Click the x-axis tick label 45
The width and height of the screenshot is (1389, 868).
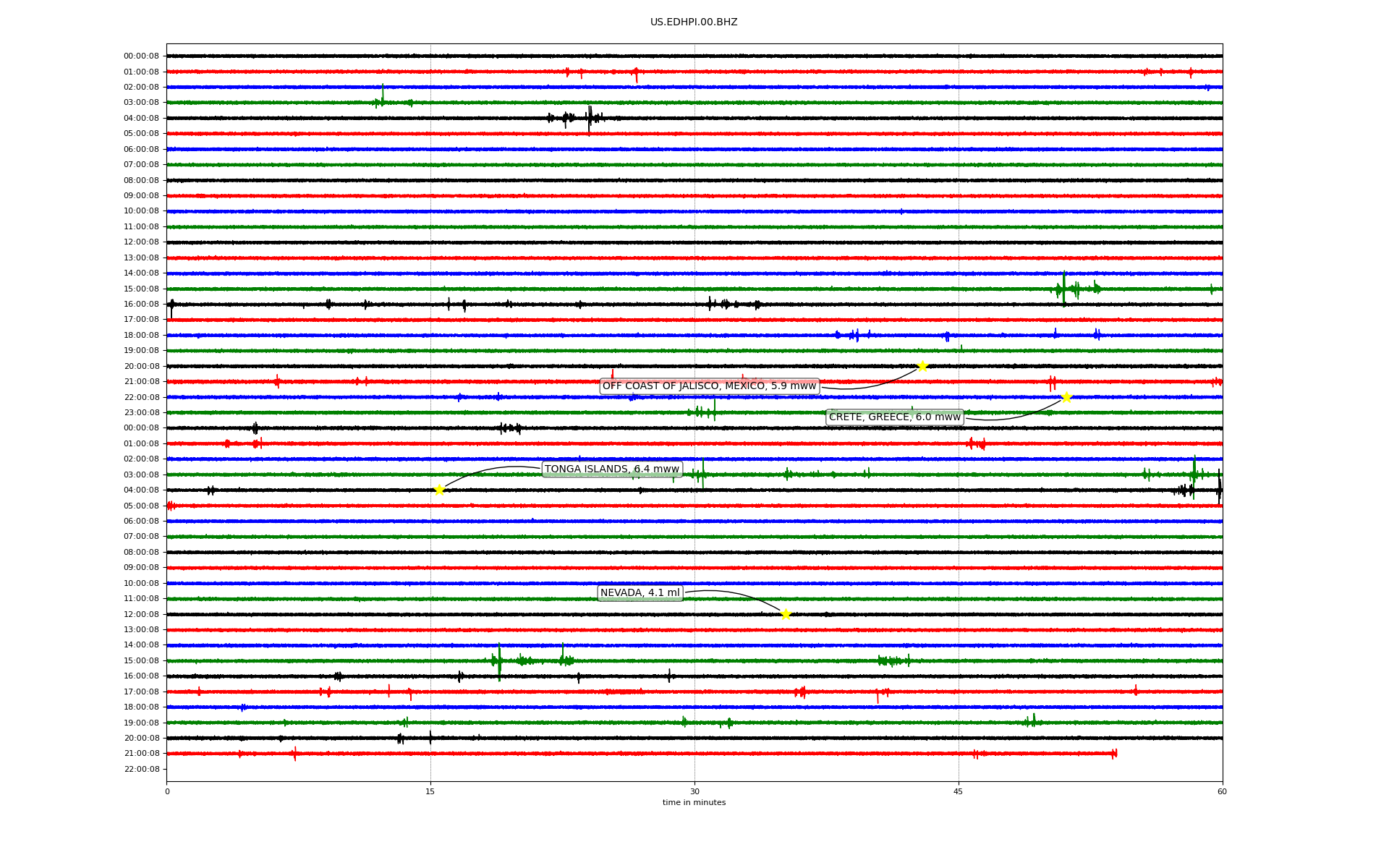pyautogui.click(x=959, y=791)
